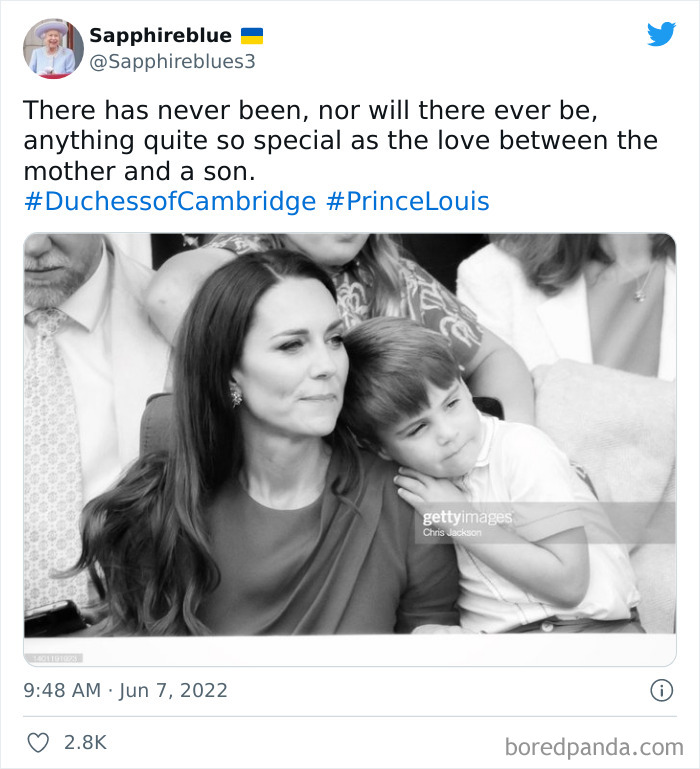Click the Ukraine flag emoji beside the name
This screenshot has width=700, height=769.
tap(252, 36)
